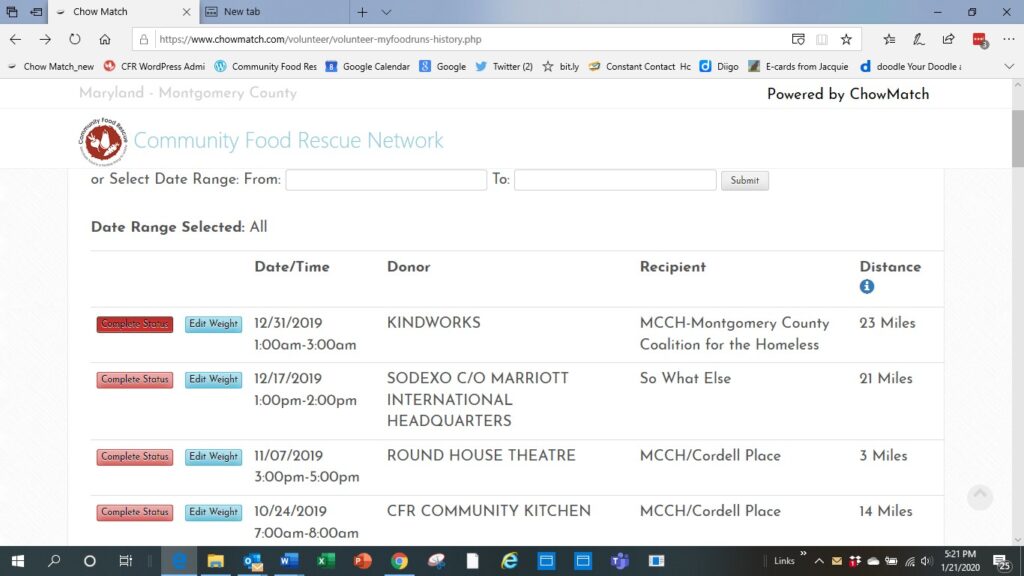Viewport: 1024px width, 576px height.
Task: Open the Favorites hub
Action: (x=889, y=39)
